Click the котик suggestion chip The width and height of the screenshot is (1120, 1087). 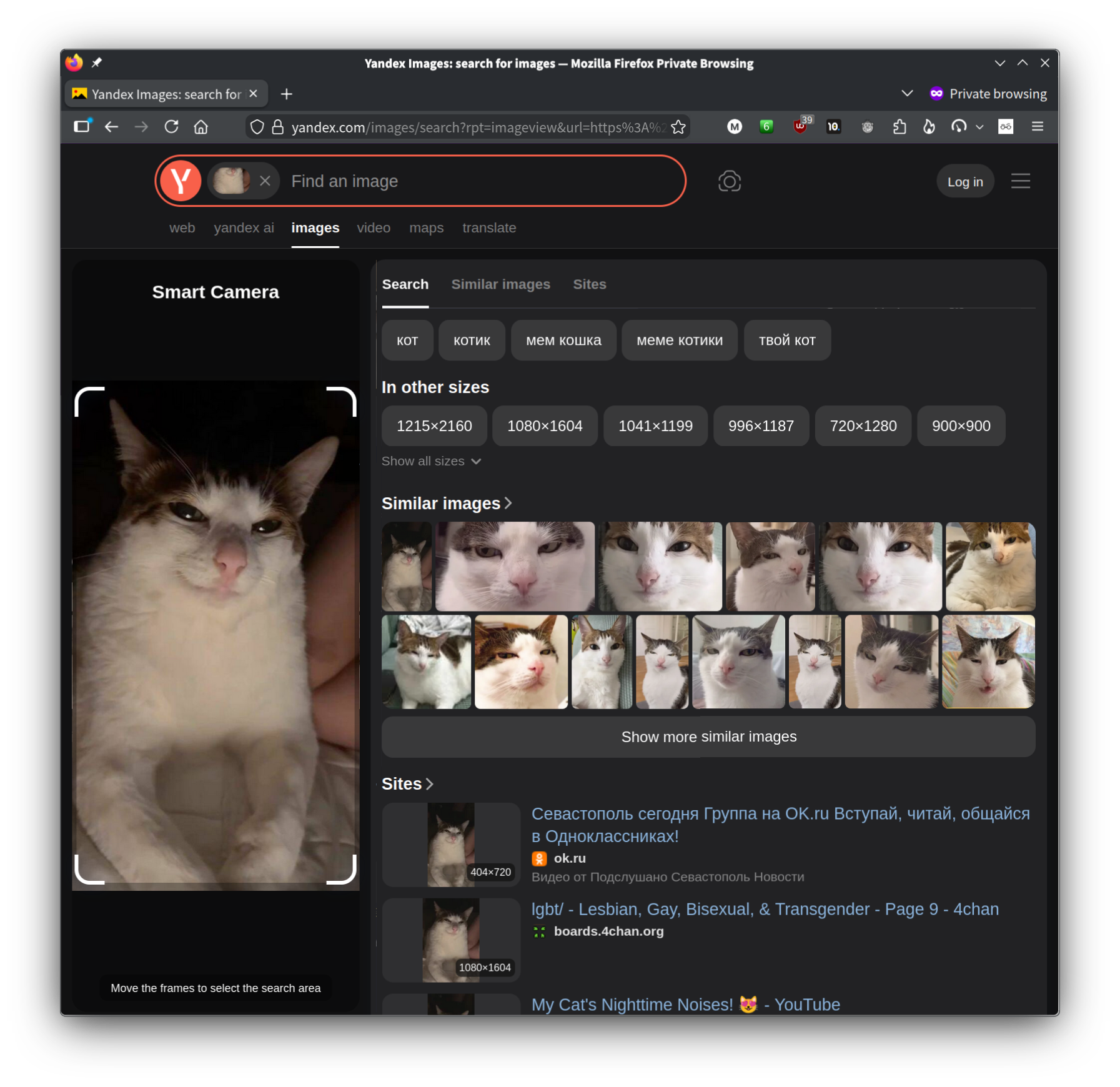click(472, 340)
